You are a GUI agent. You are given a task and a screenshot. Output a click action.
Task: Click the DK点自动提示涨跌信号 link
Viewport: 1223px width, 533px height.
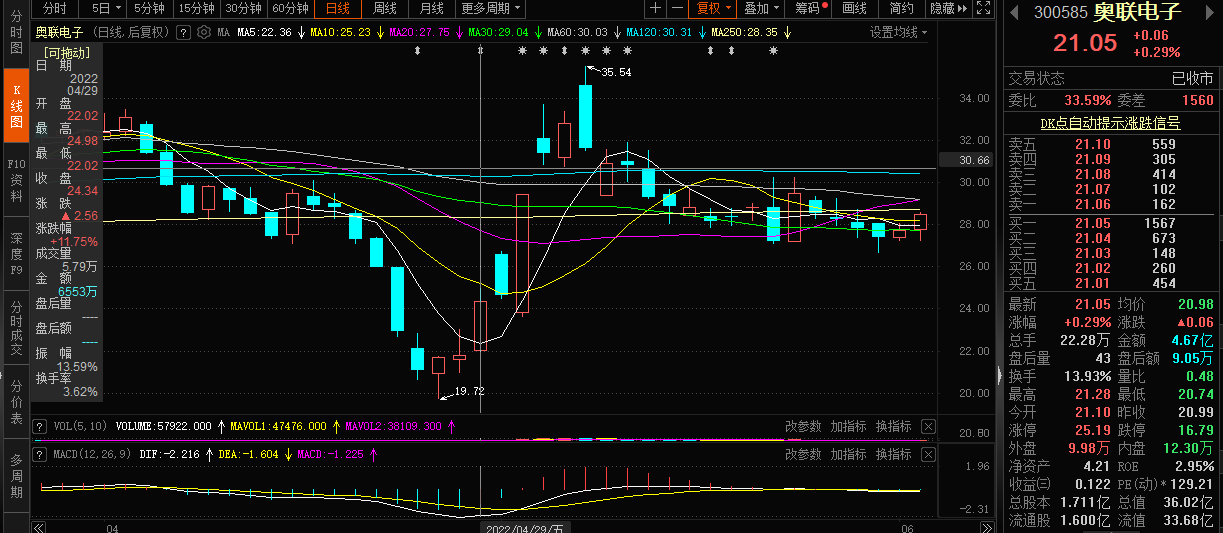click(1110, 124)
